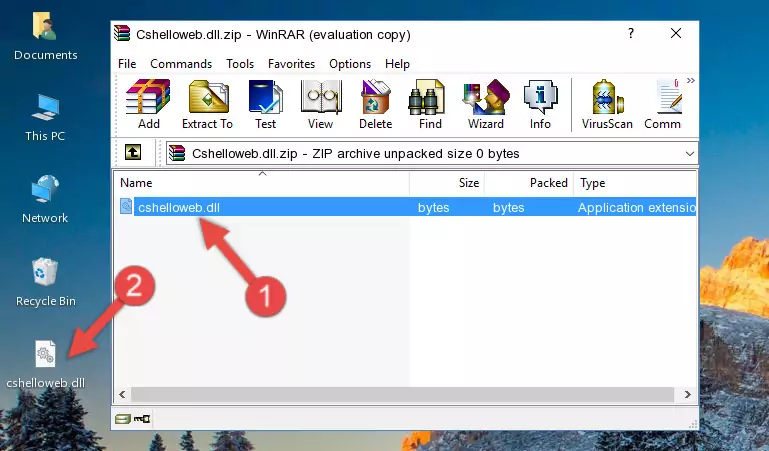Sort list by Size column

[x=447, y=183]
